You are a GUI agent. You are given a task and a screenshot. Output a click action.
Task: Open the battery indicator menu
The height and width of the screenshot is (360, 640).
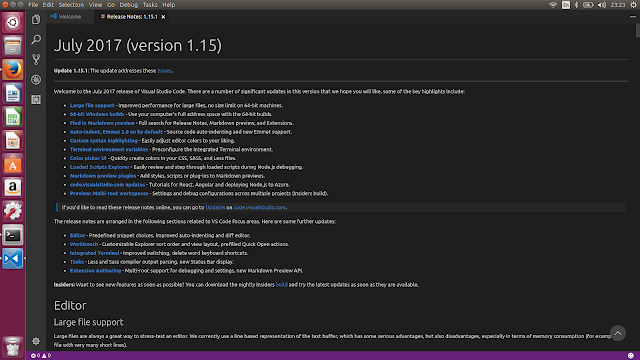tap(588, 5)
